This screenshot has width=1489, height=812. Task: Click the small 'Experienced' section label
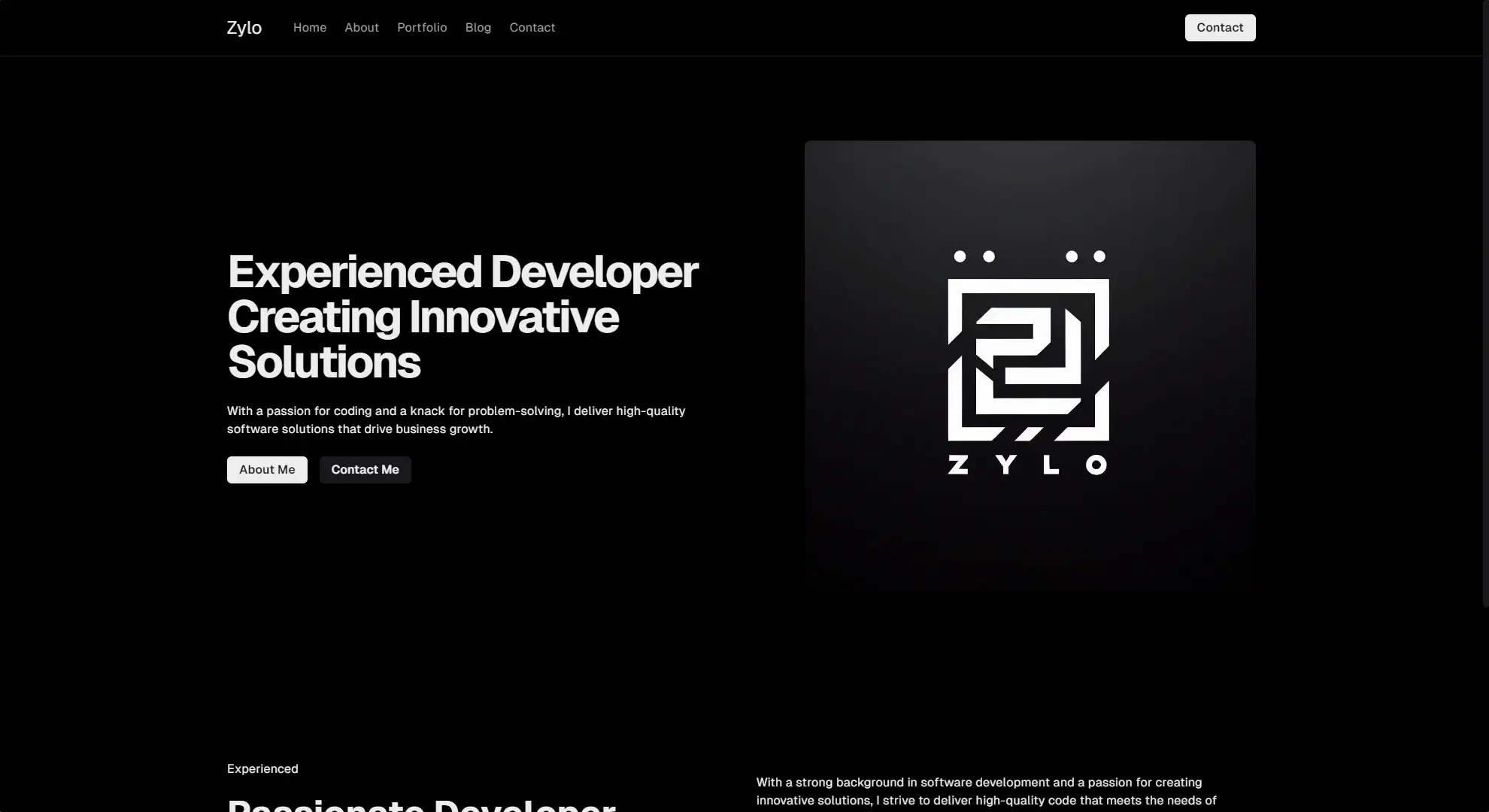click(x=262, y=768)
